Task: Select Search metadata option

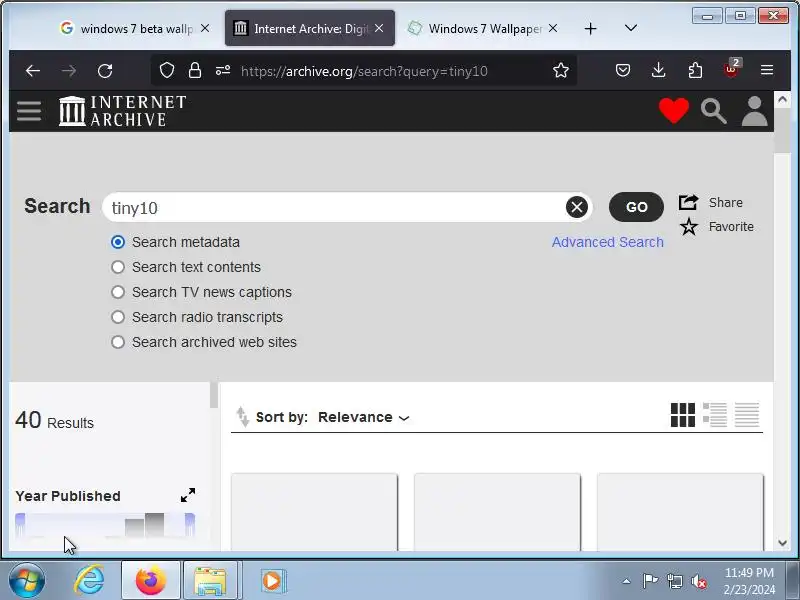Action: [118, 242]
